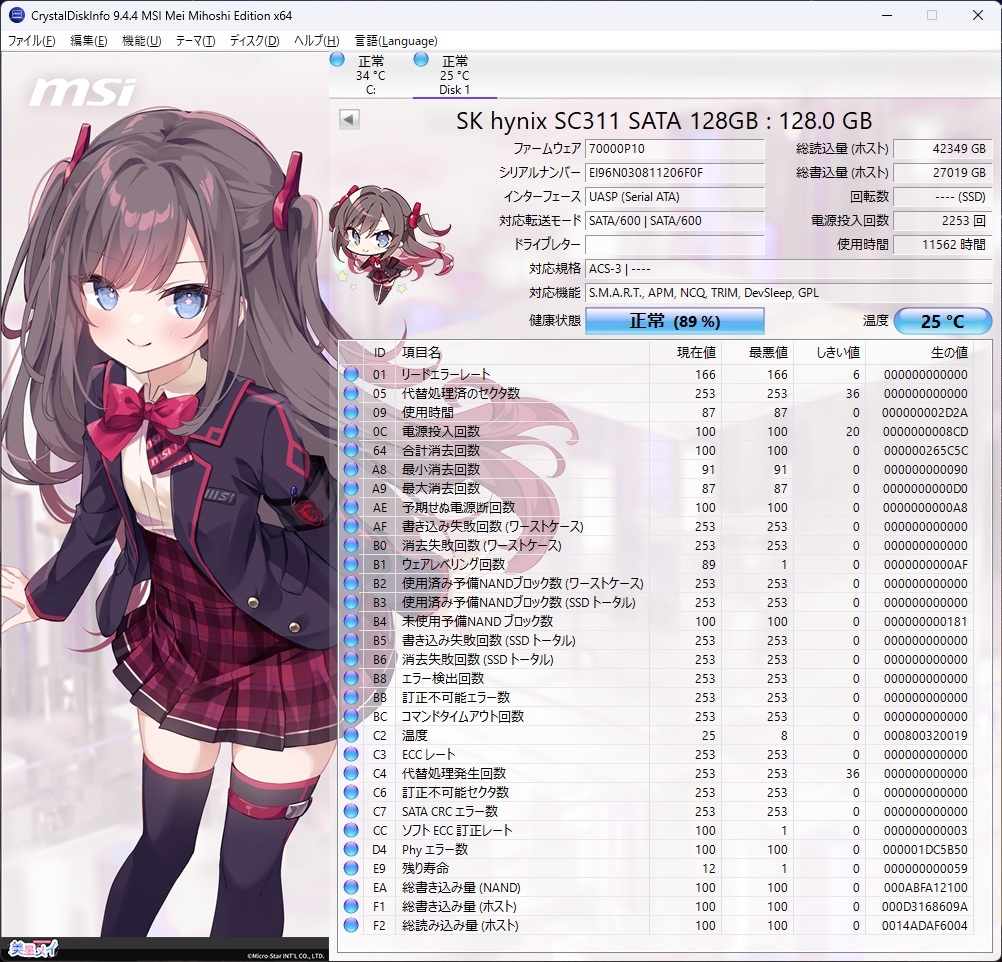1002x962 pixels.
Task: Click the 現在値 column header
Action: (685, 353)
